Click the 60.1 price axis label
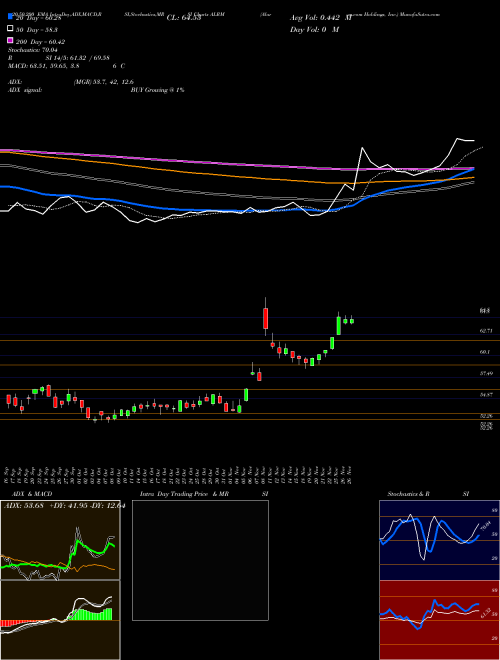 [x=484, y=352]
